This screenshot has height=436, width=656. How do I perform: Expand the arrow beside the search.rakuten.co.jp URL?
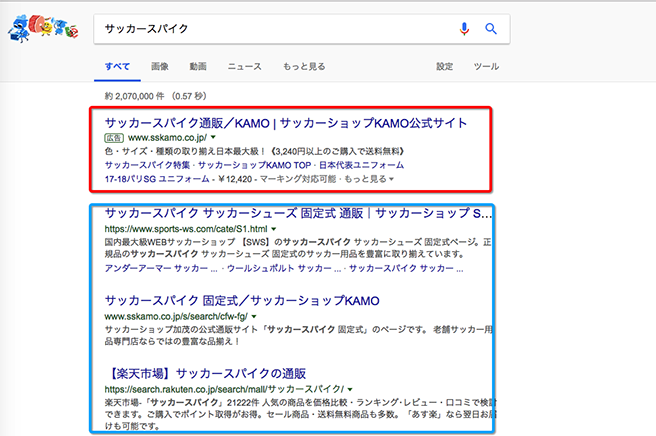[x=349, y=388]
